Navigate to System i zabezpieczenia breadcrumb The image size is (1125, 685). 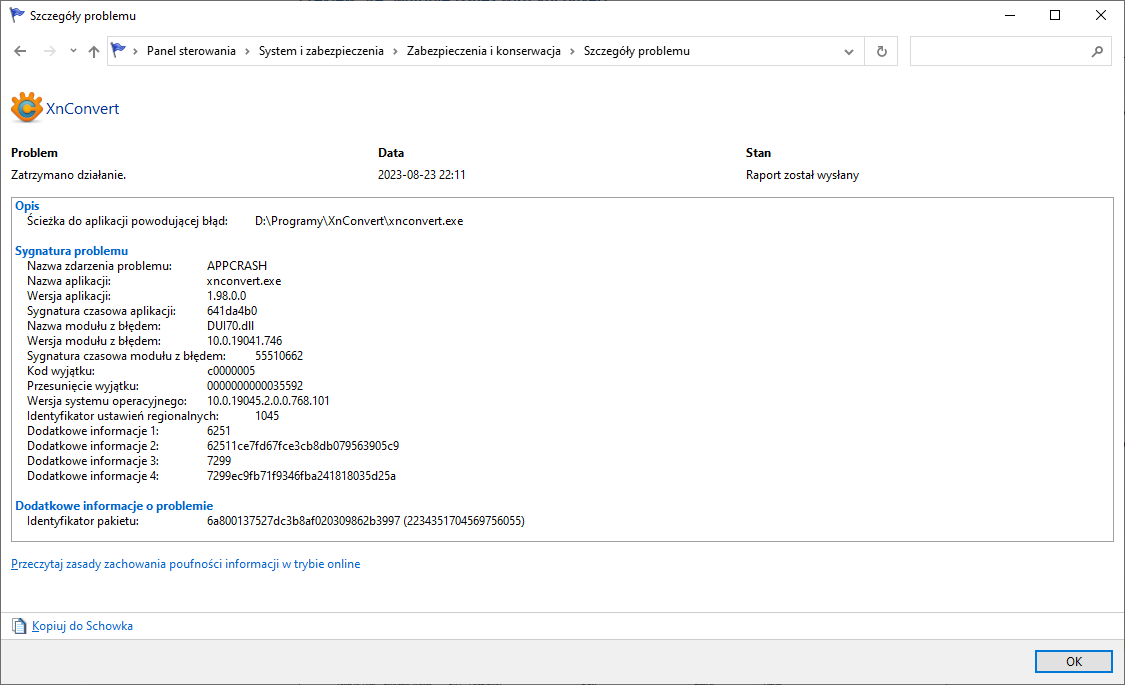pos(321,51)
